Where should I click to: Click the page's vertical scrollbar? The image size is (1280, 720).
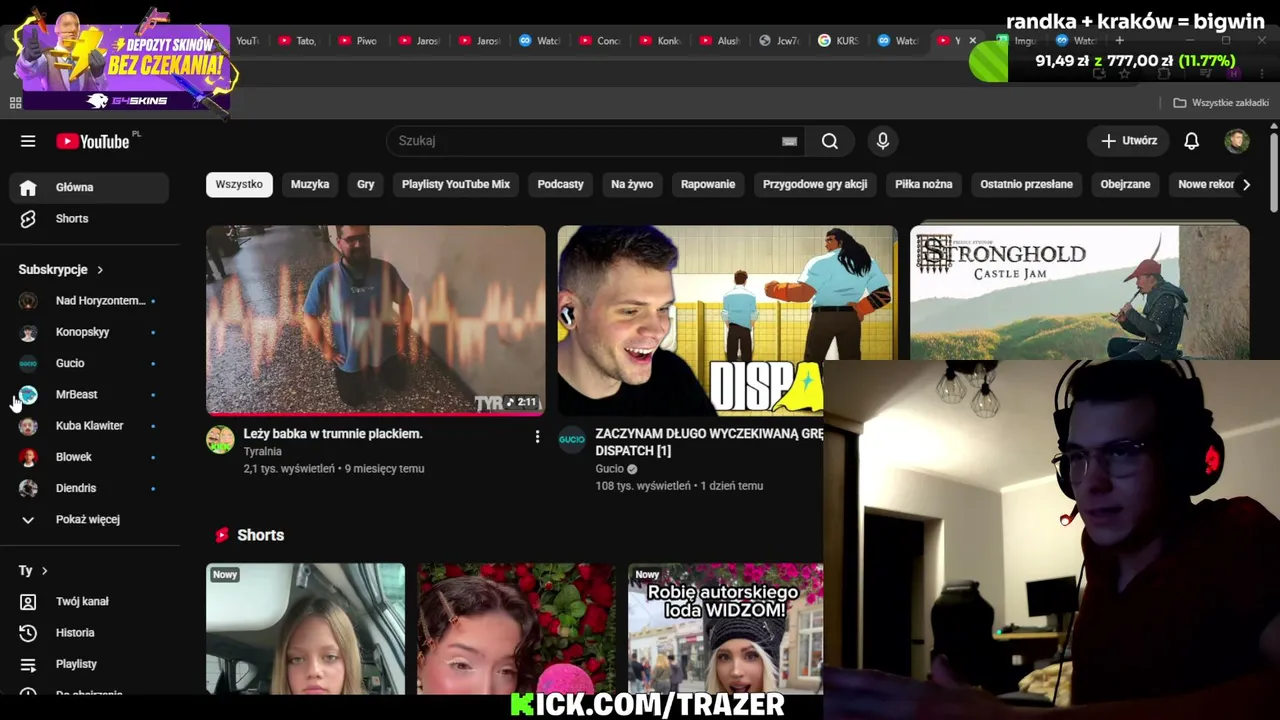coord(1274,170)
